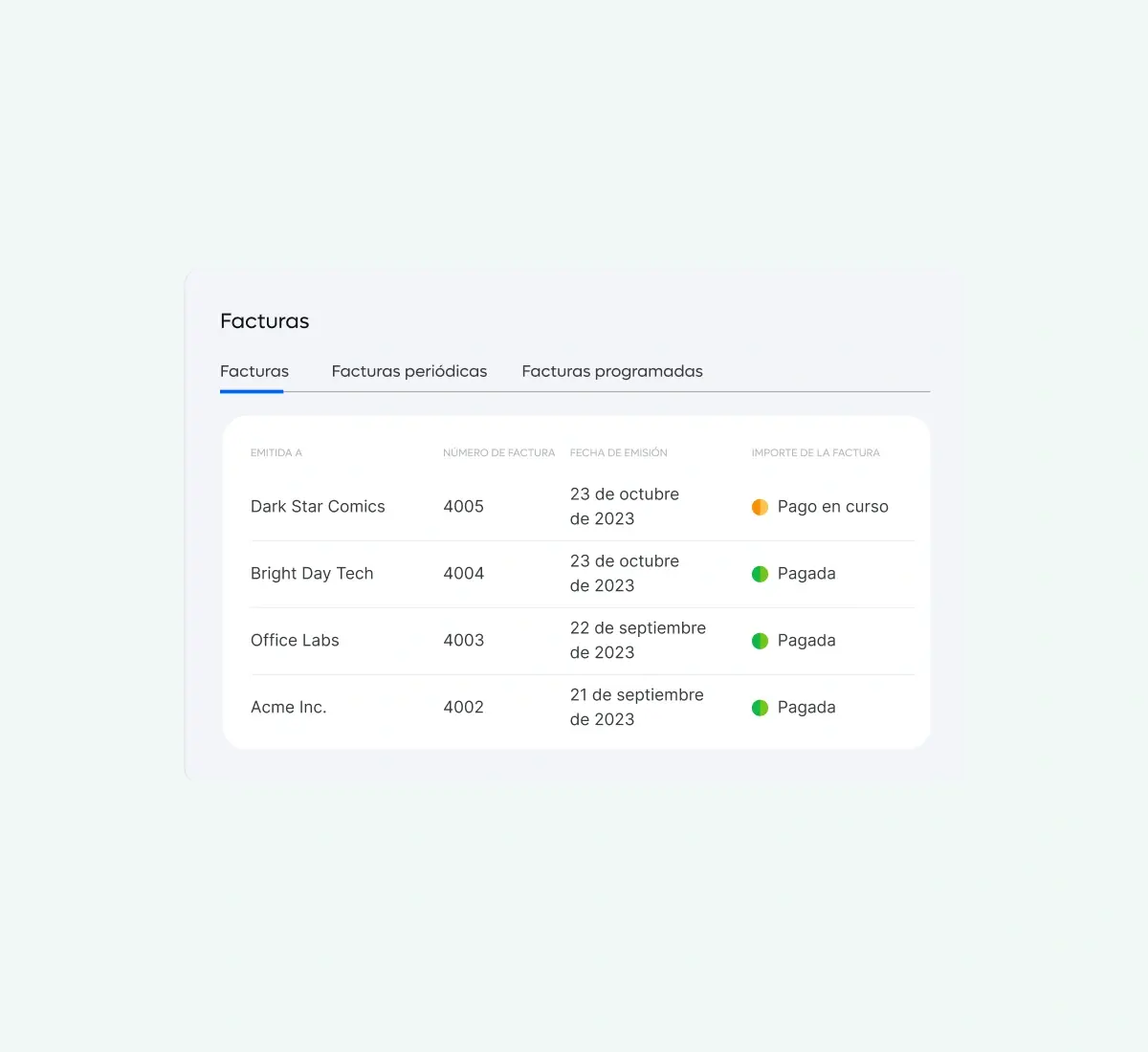Image resolution: width=1148 pixels, height=1052 pixels.
Task: Click invoice number 4002
Action: click(x=464, y=708)
